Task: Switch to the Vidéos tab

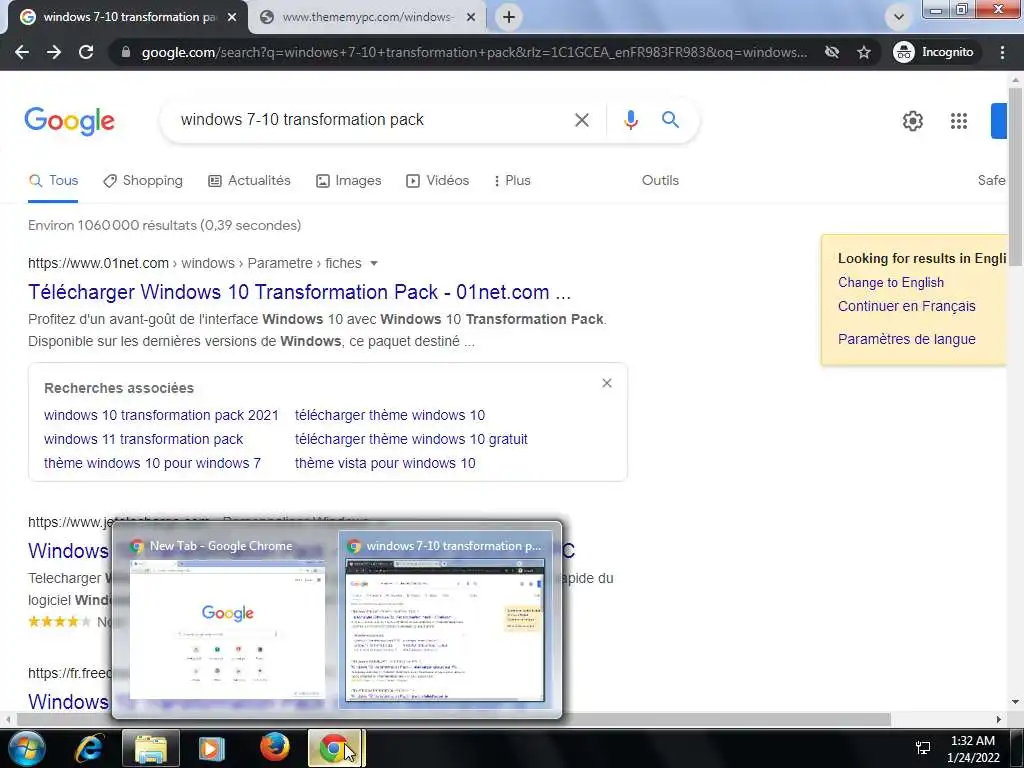Action: pos(438,181)
